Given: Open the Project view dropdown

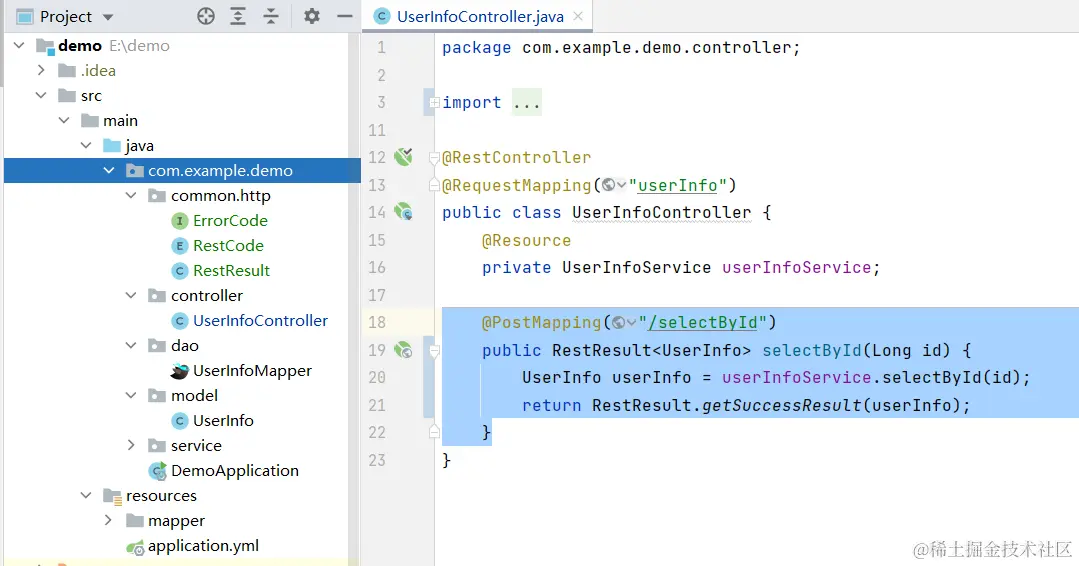Looking at the screenshot, I should coord(107,17).
